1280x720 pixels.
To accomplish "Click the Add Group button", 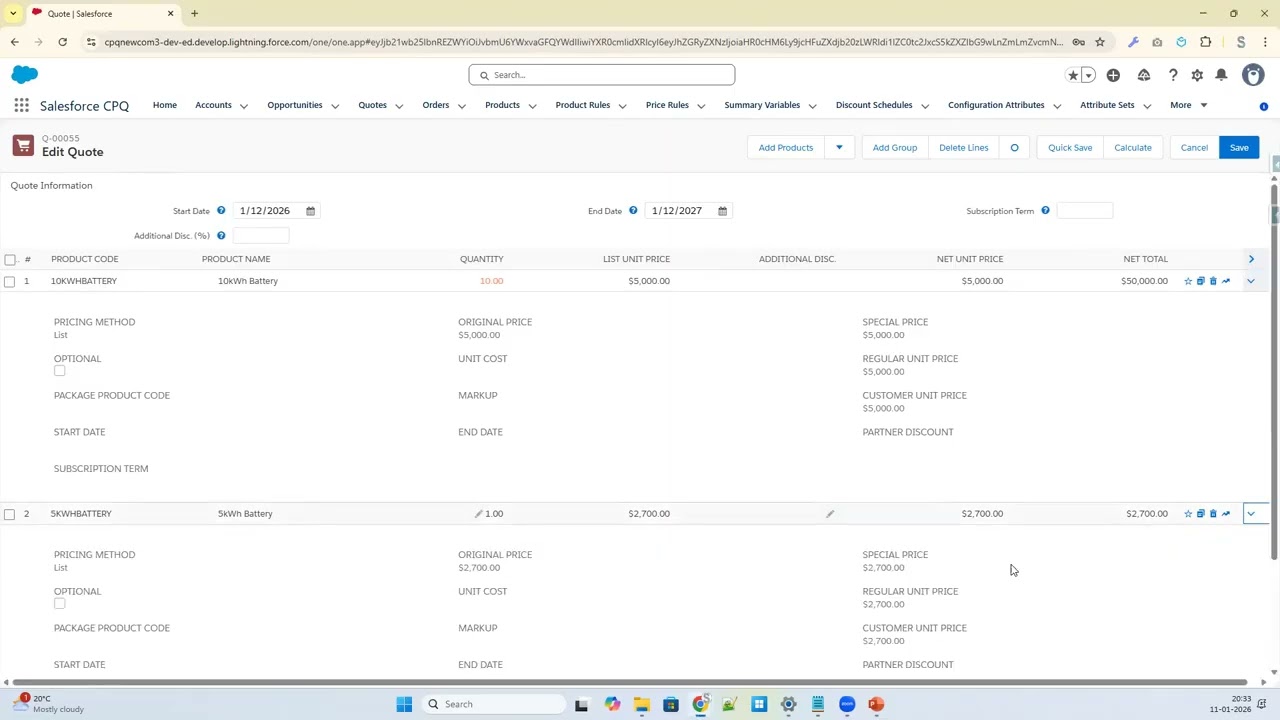I will tap(894, 148).
